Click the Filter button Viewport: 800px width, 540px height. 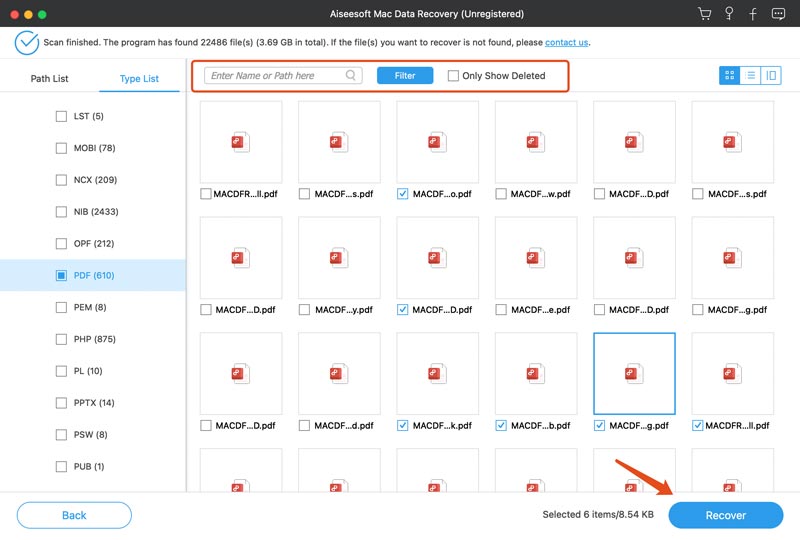click(405, 75)
